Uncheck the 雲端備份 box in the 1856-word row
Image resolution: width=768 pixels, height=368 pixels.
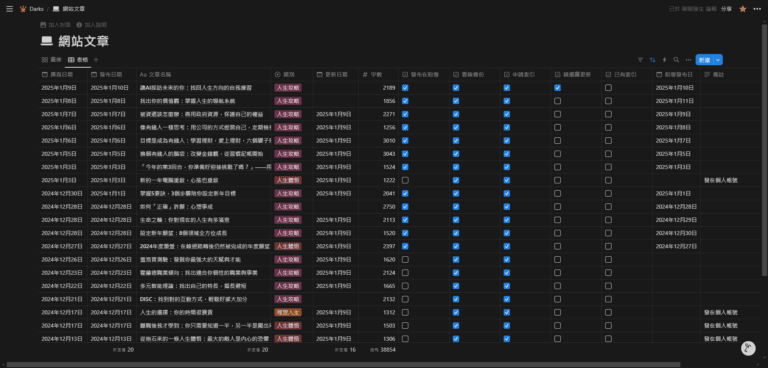coord(456,101)
